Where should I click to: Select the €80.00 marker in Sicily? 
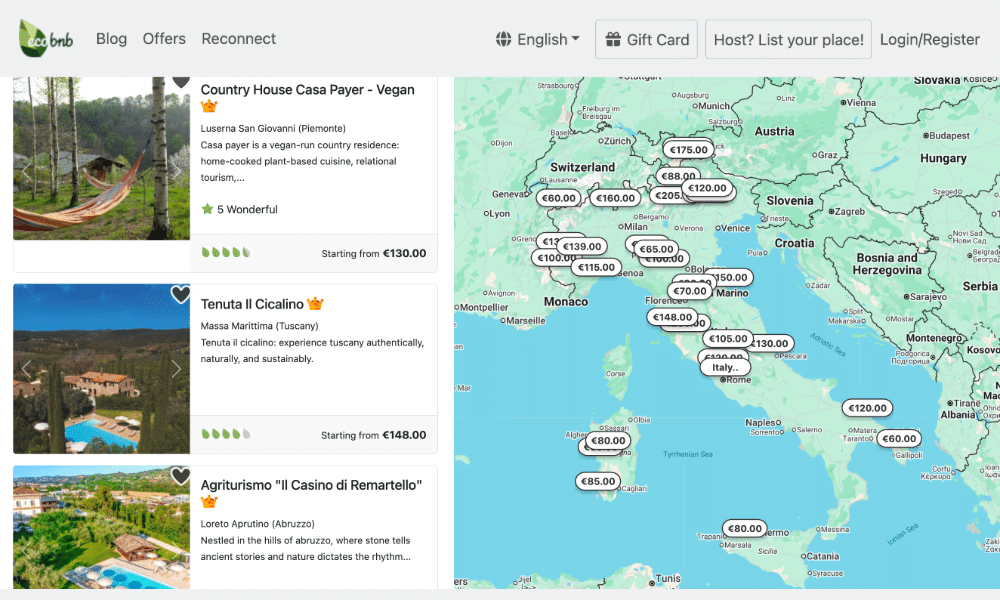pyautogui.click(x=744, y=529)
